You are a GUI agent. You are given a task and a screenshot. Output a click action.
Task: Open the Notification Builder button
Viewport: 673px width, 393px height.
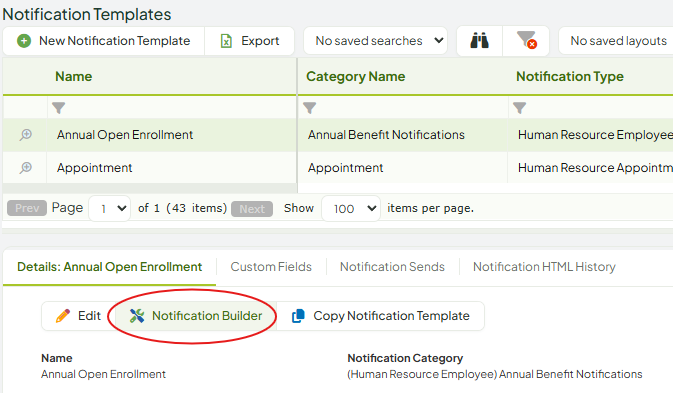point(195,316)
